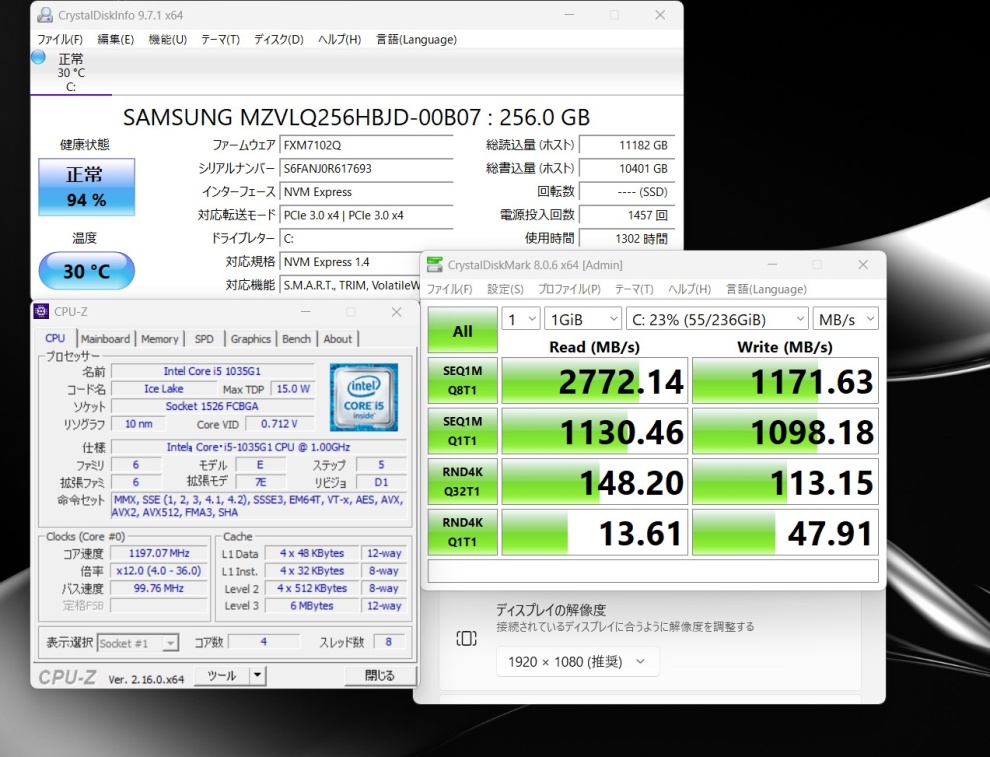Open the test size dropdown showing 1GiB

(x=583, y=319)
